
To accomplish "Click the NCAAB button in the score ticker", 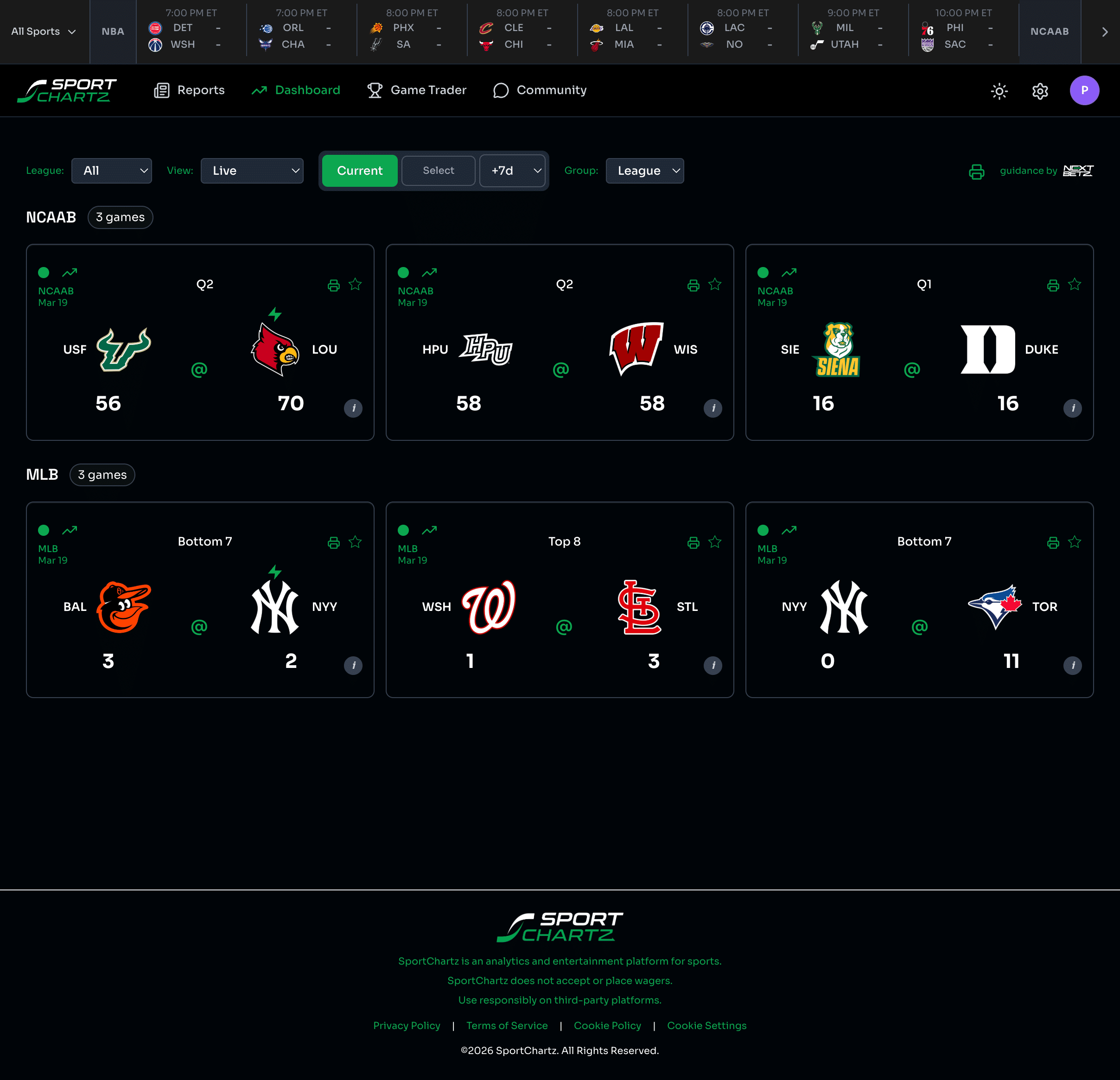I will (x=1049, y=32).
